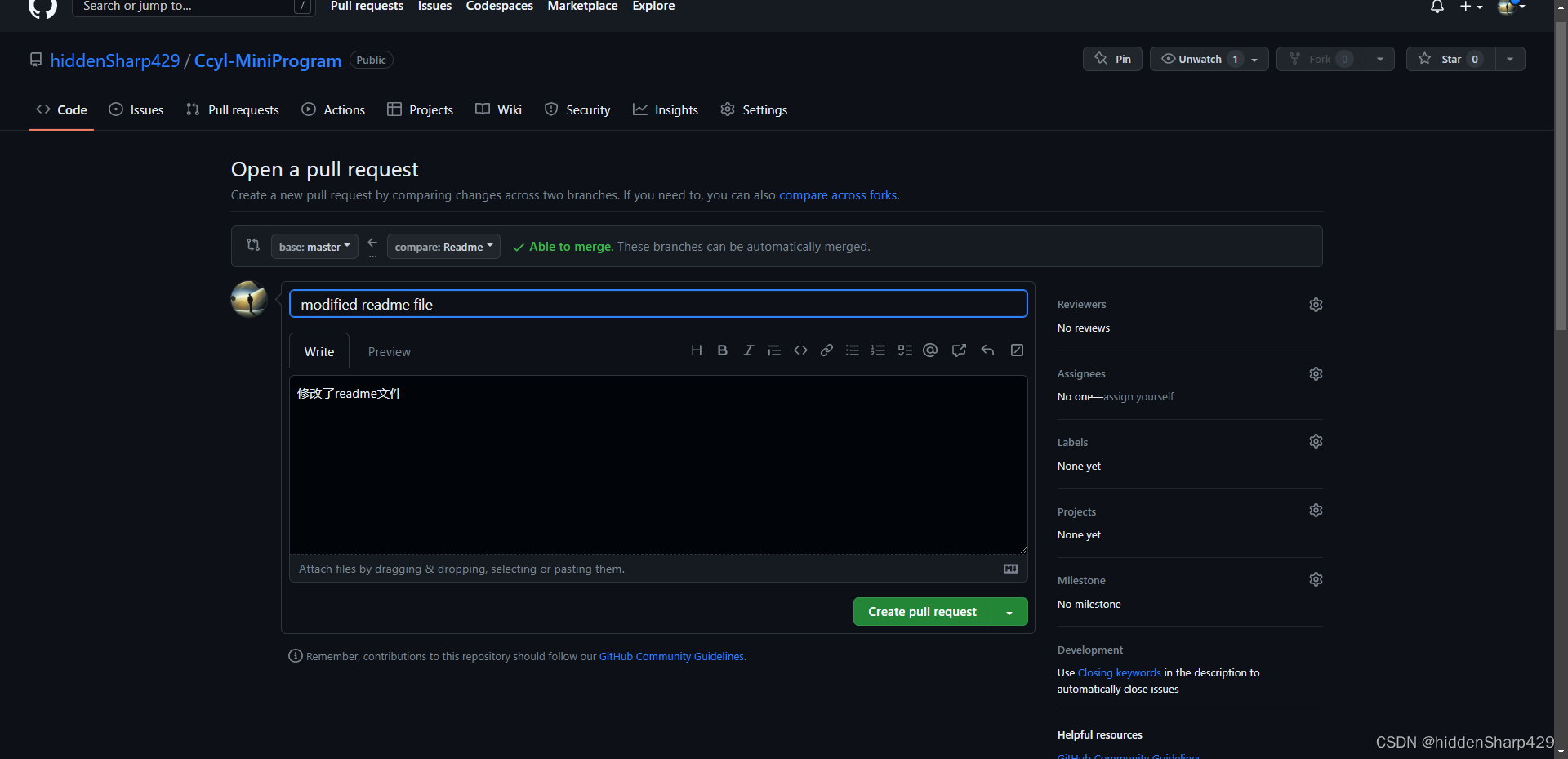The image size is (1568, 759).
Task: Insert a numbered list
Action: click(879, 350)
